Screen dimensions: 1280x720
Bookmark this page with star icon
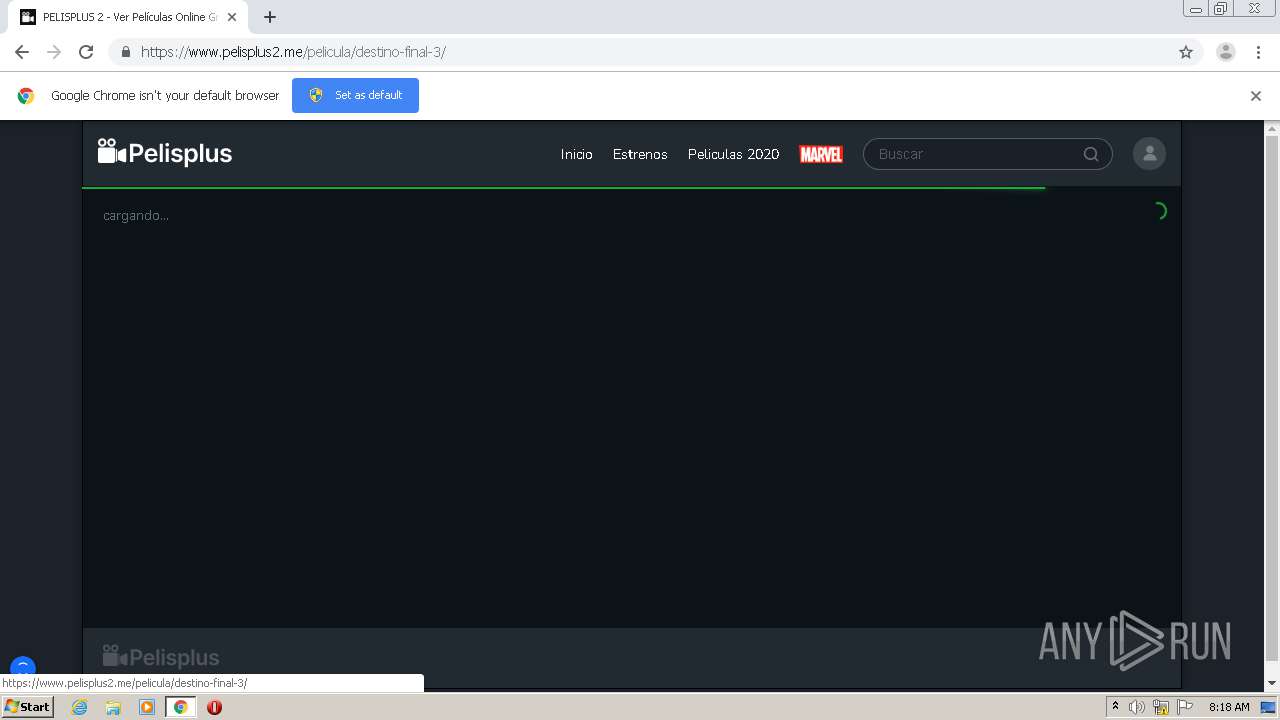click(1186, 52)
